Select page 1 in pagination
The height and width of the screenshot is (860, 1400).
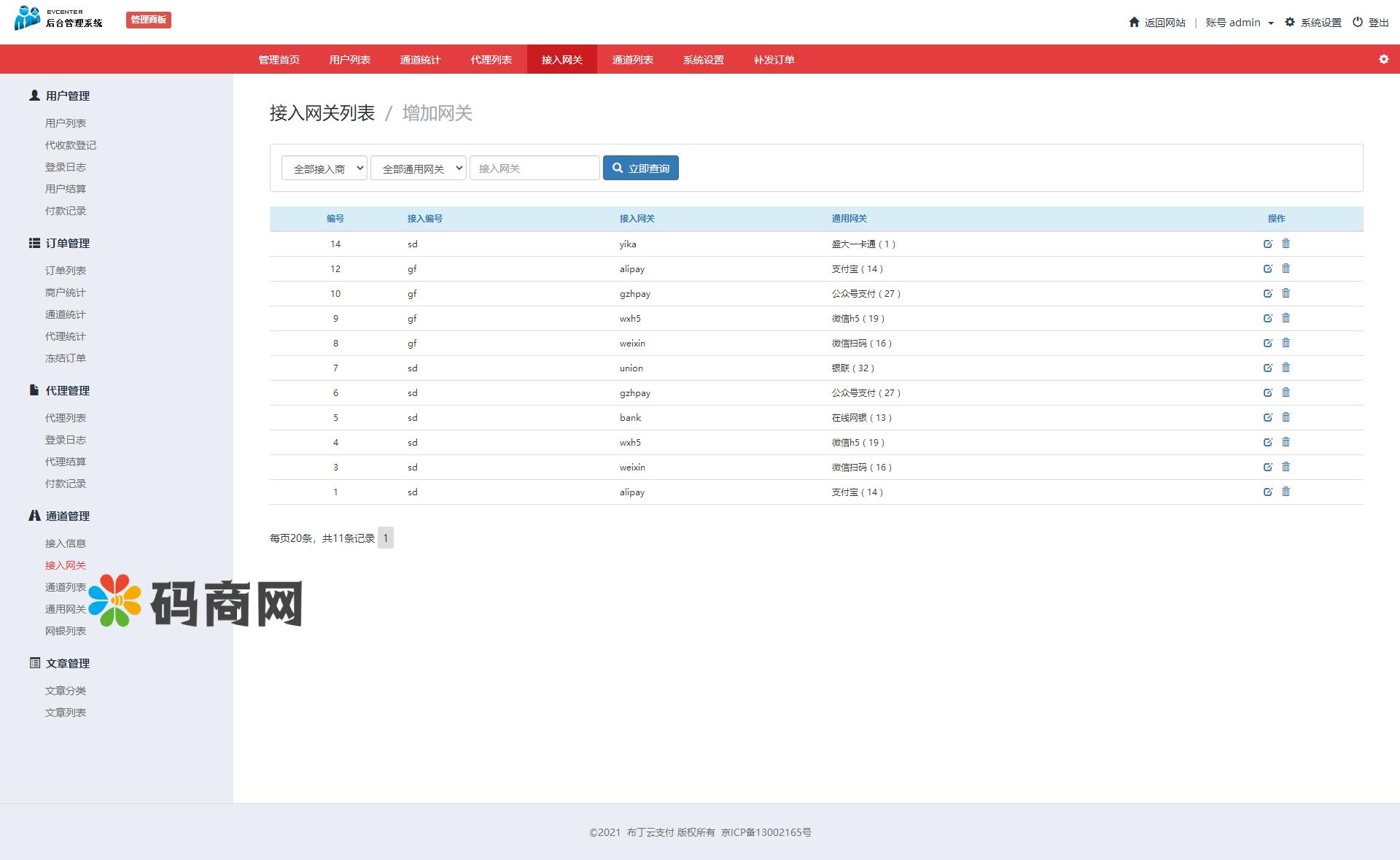(386, 538)
